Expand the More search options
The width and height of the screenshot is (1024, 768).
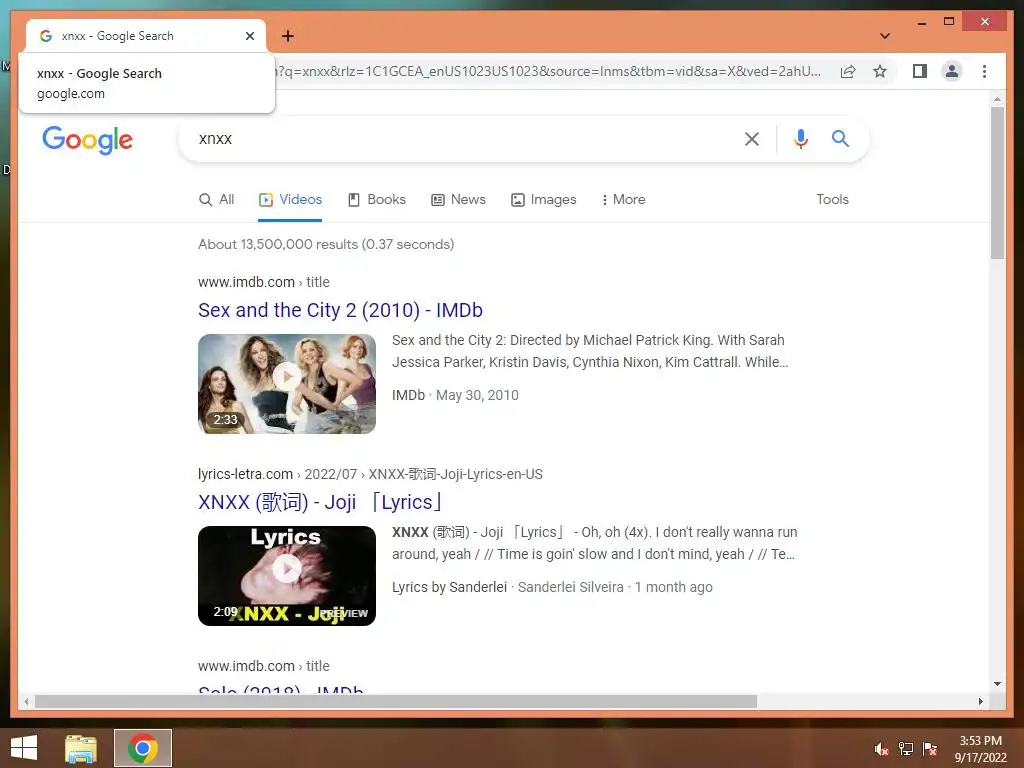(x=623, y=200)
